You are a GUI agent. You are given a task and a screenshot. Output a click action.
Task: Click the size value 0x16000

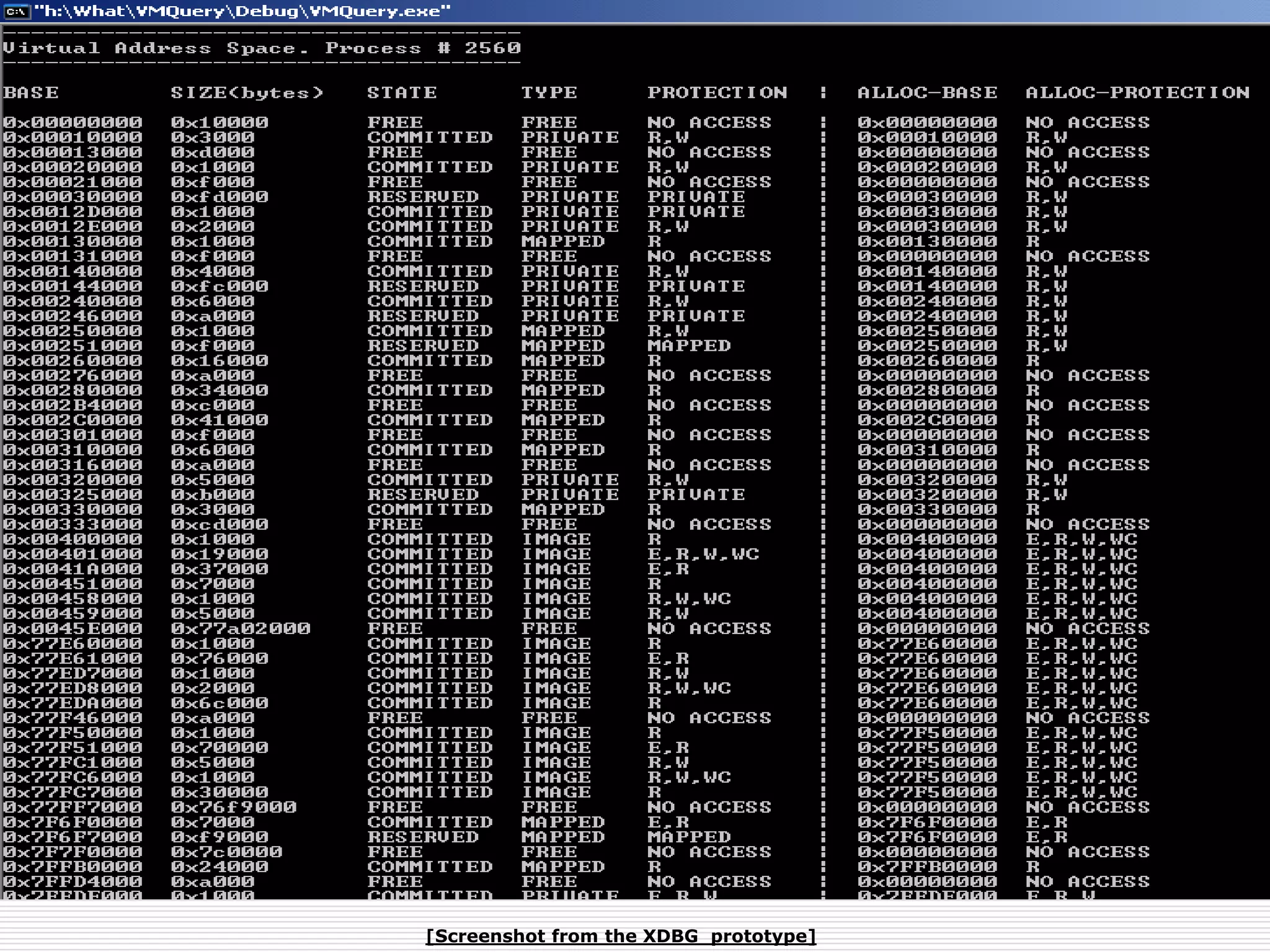[220, 361]
